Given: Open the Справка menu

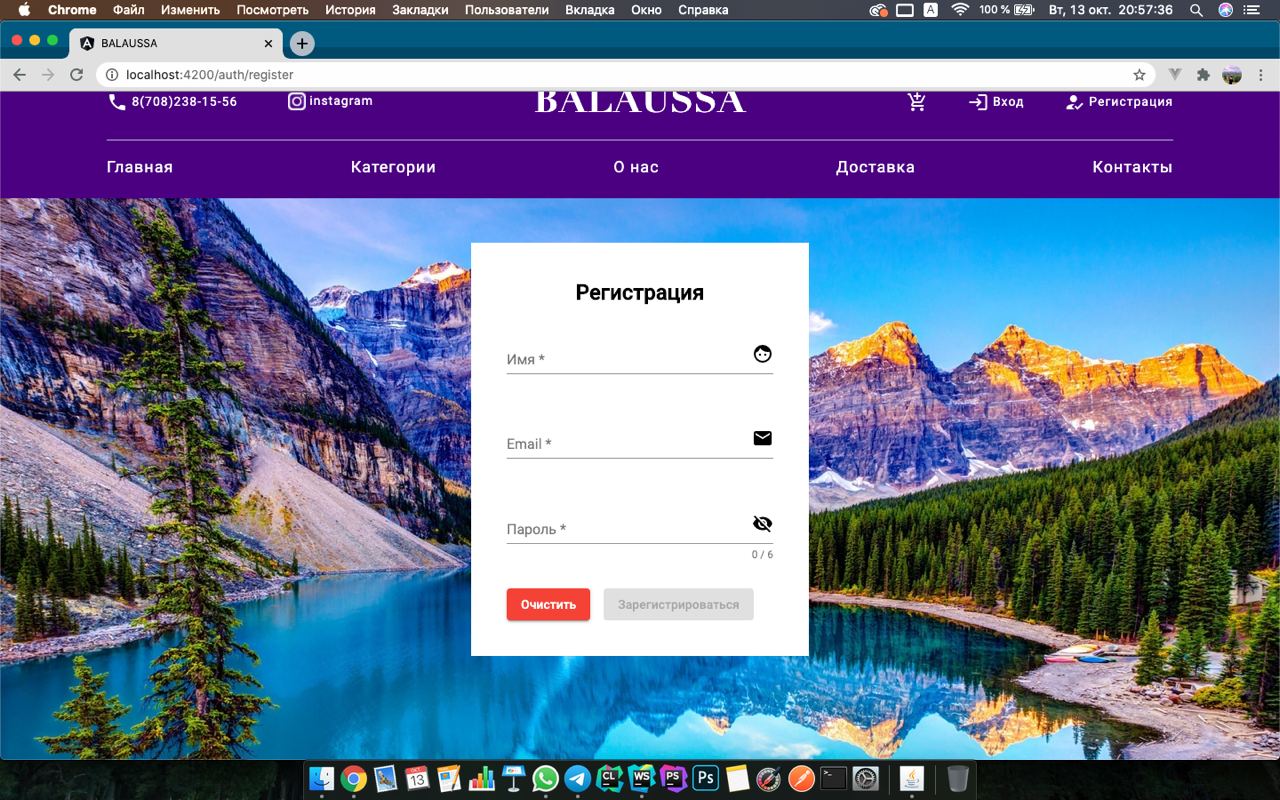Looking at the screenshot, I should [703, 10].
